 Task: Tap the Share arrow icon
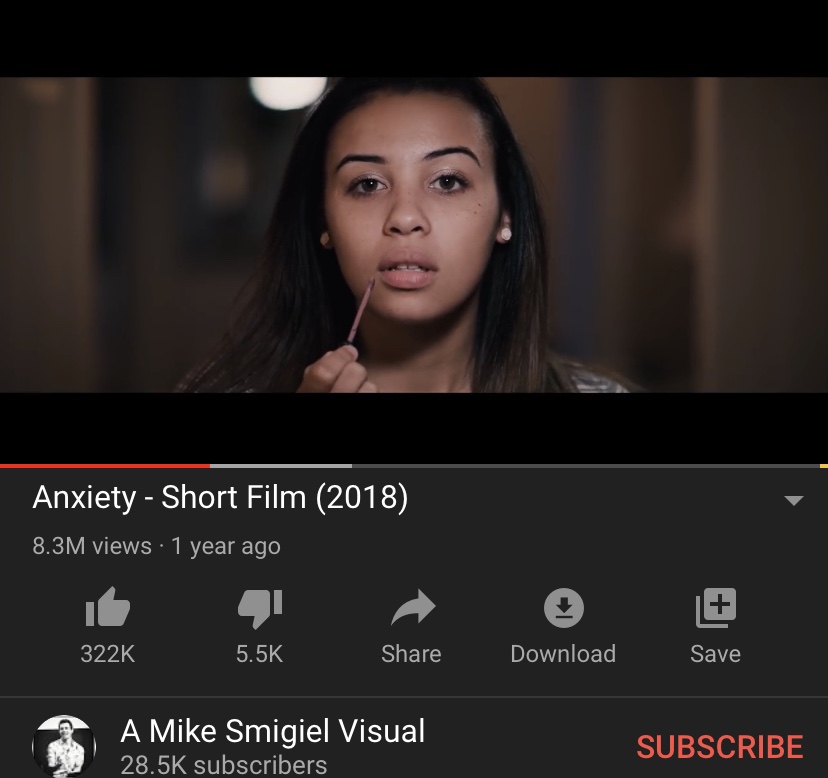(x=413, y=607)
